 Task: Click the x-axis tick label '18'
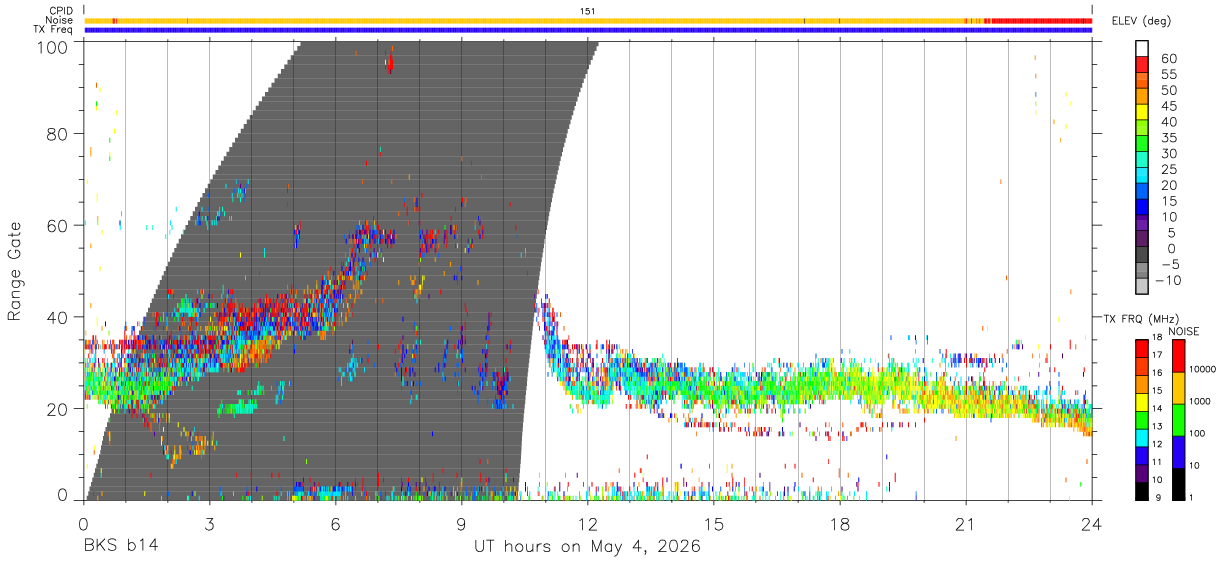click(839, 523)
